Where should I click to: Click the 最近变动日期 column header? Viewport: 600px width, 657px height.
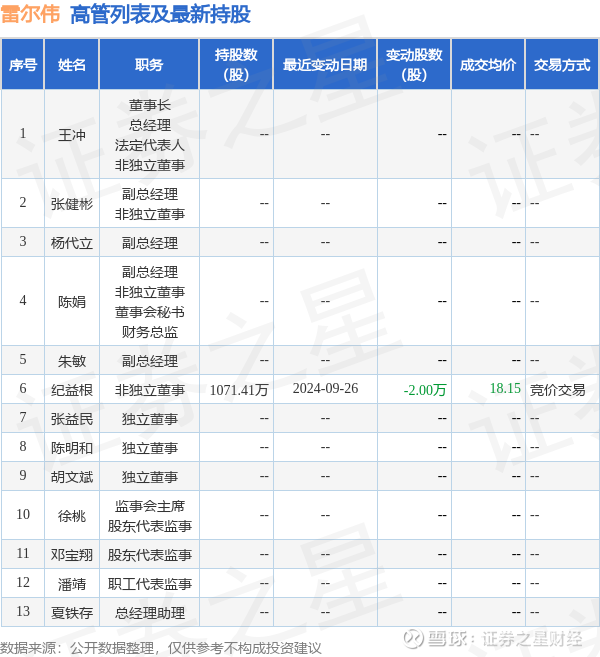coord(325,65)
